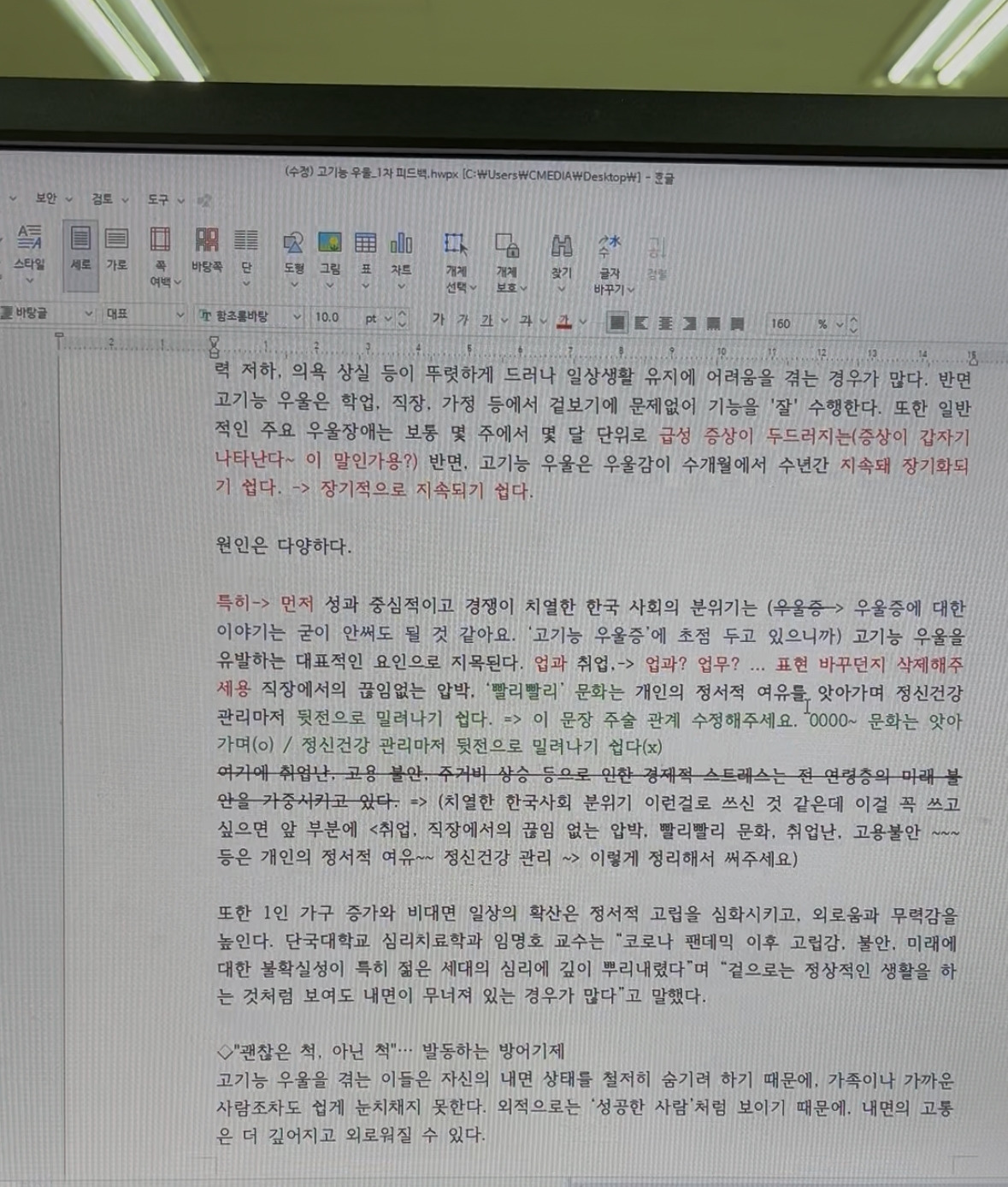Open the 차트 chart insert tool

click(x=400, y=242)
